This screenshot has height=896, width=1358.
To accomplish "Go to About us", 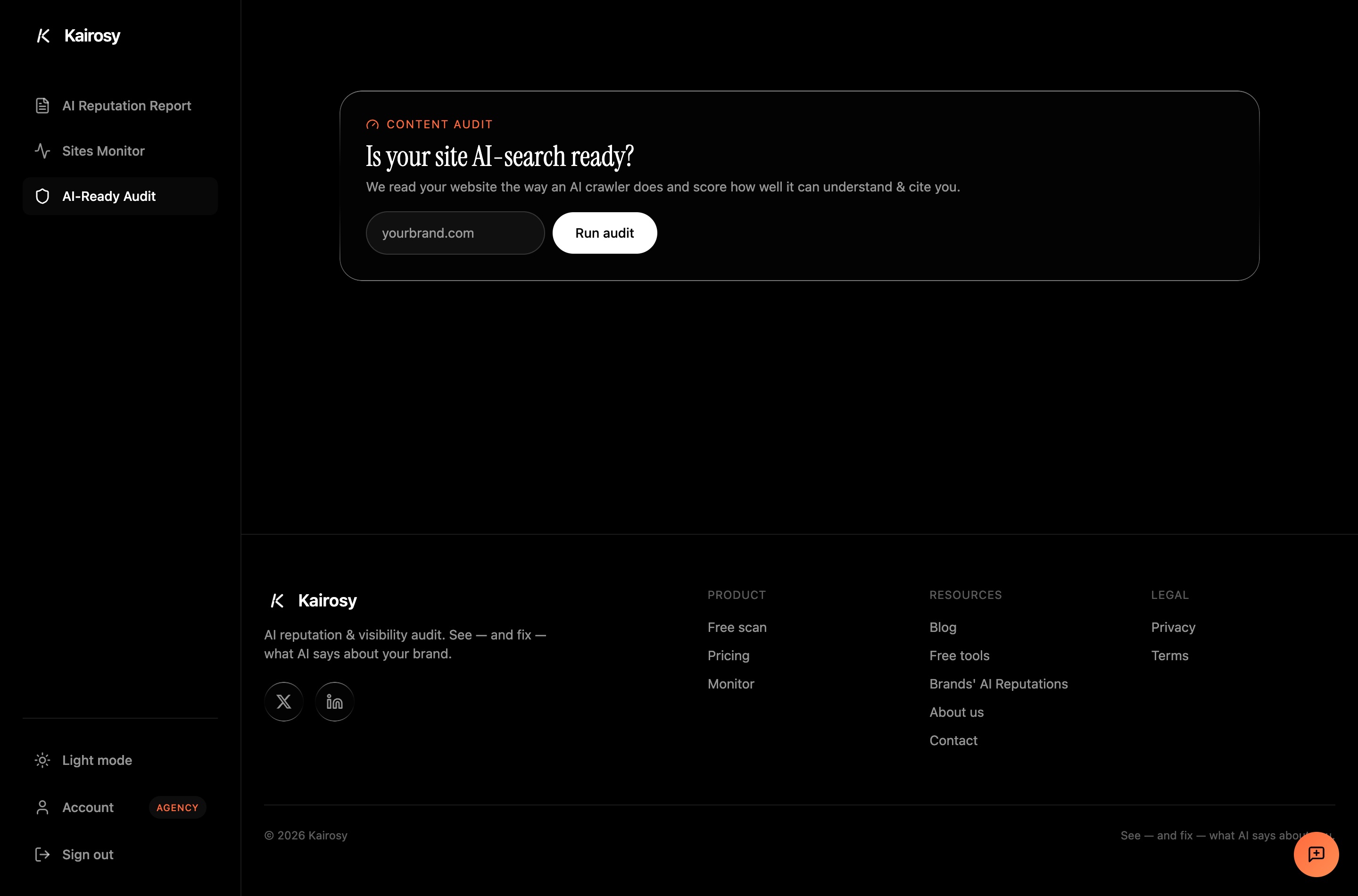I will click(x=956, y=713).
